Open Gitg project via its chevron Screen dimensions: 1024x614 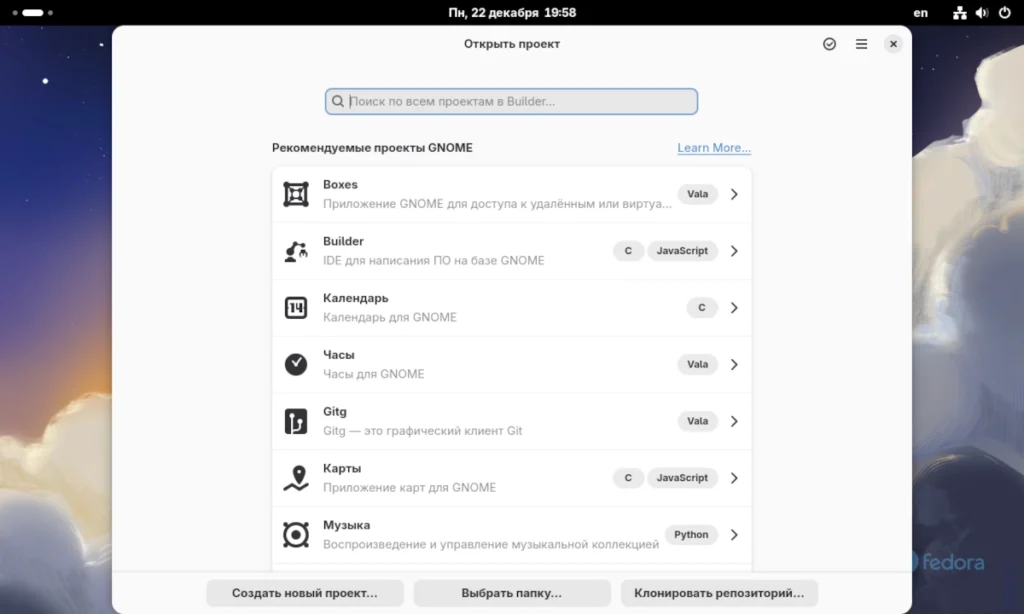734,421
